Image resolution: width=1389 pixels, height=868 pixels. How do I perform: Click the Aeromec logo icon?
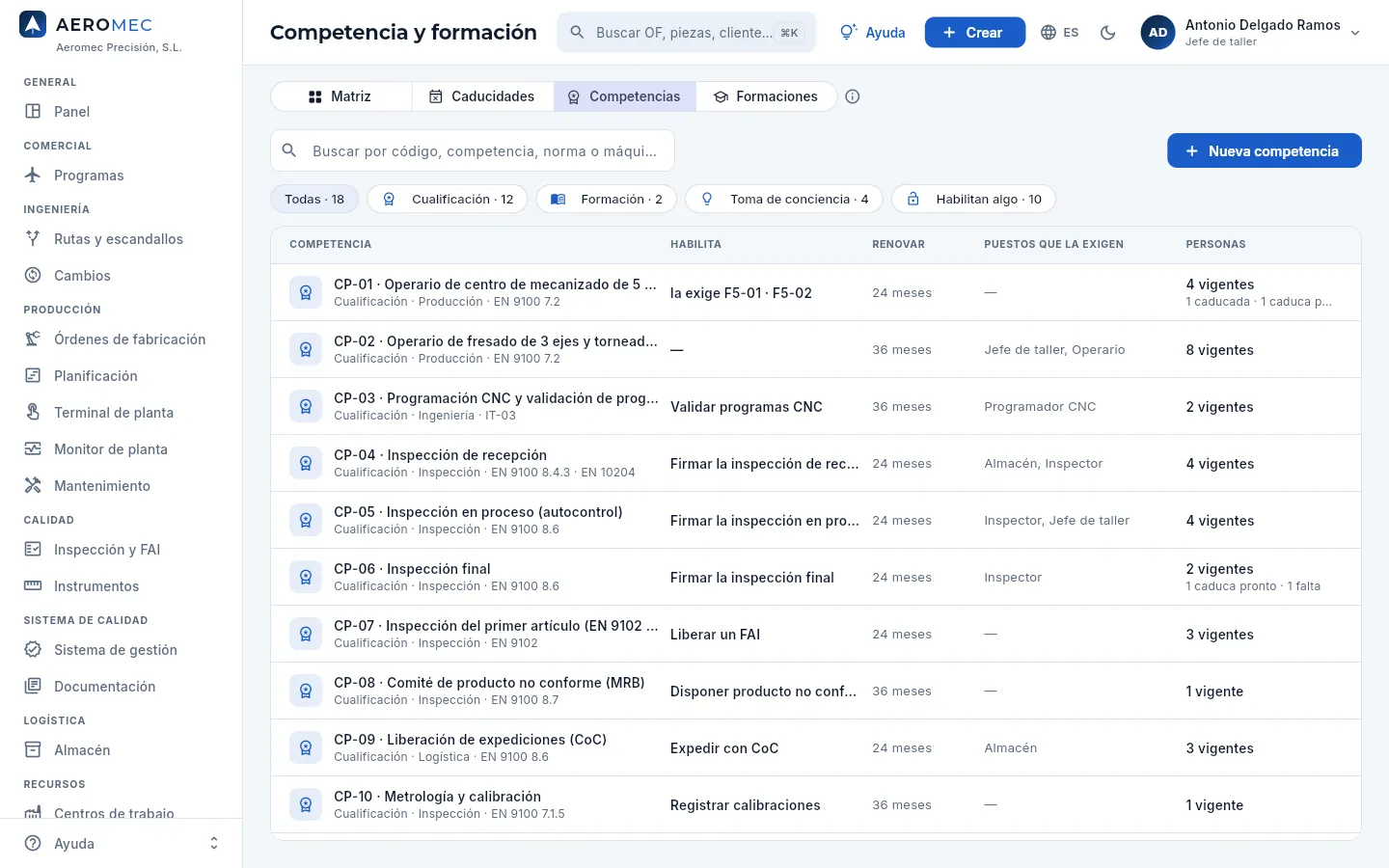[x=33, y=25]
